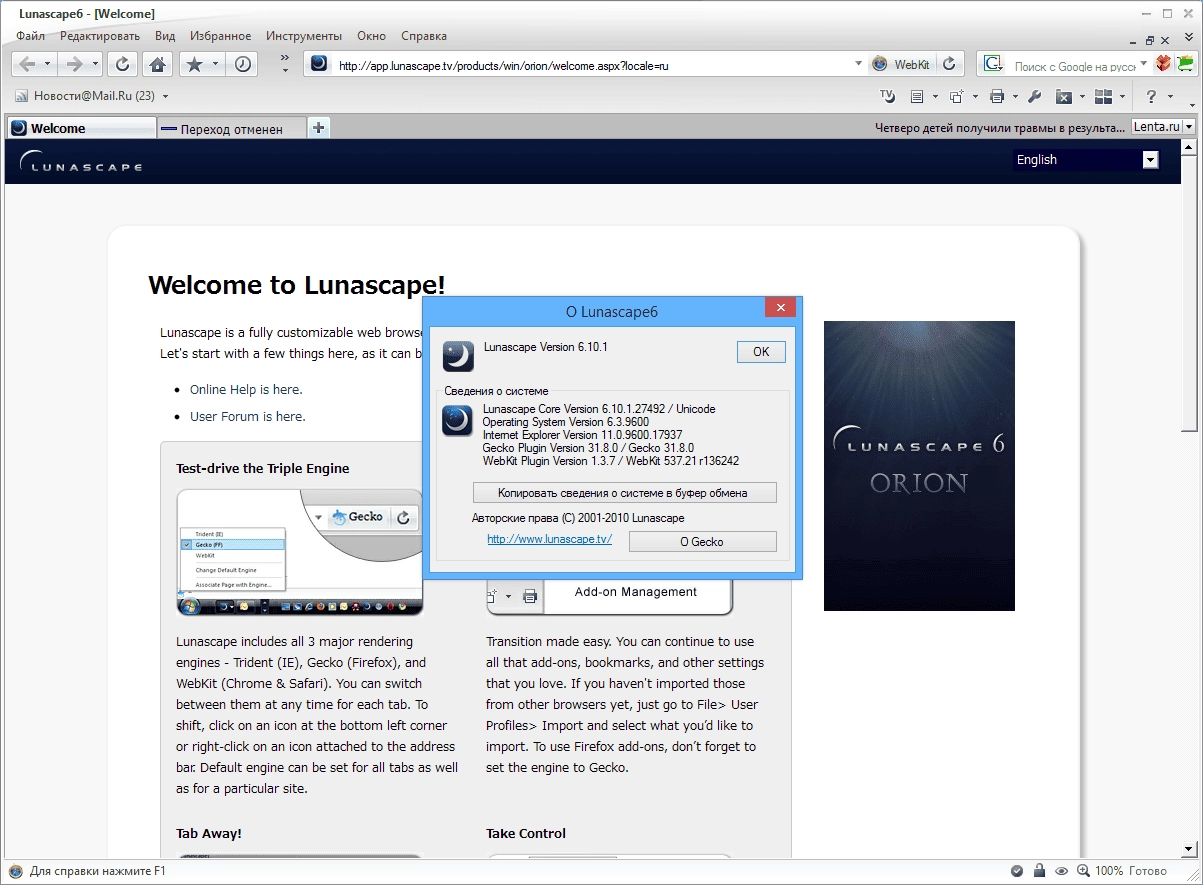Switch to the Welcome tab

tap(81, 128)
